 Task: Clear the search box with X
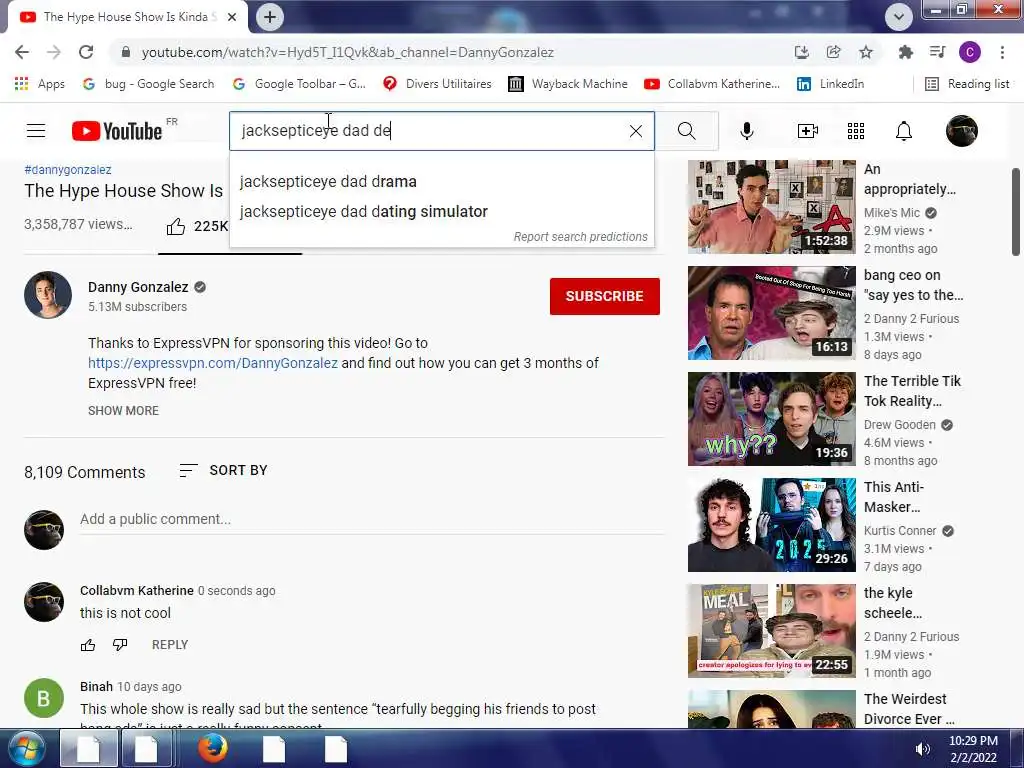pyautogui.click(x=635, y=131)
